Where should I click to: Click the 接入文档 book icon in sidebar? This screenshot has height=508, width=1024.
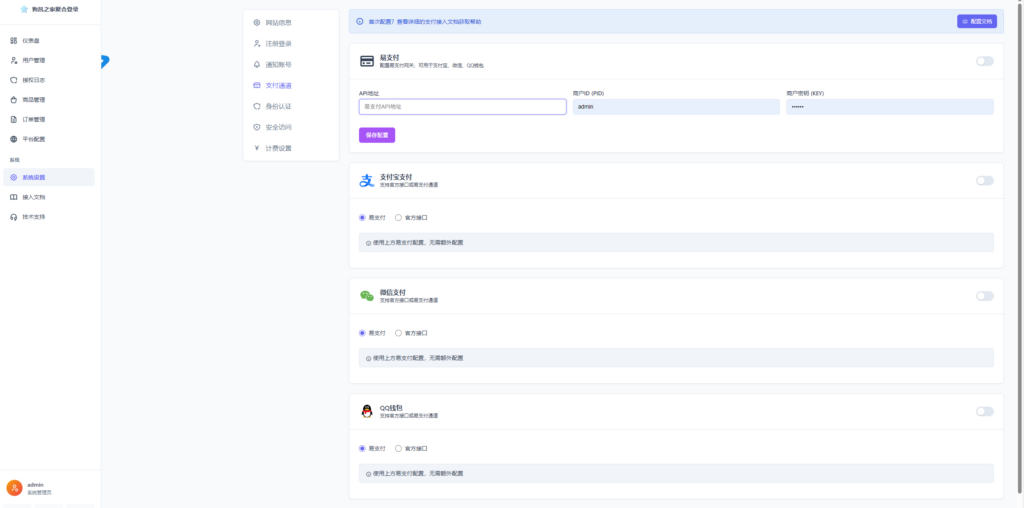point(14,197)
